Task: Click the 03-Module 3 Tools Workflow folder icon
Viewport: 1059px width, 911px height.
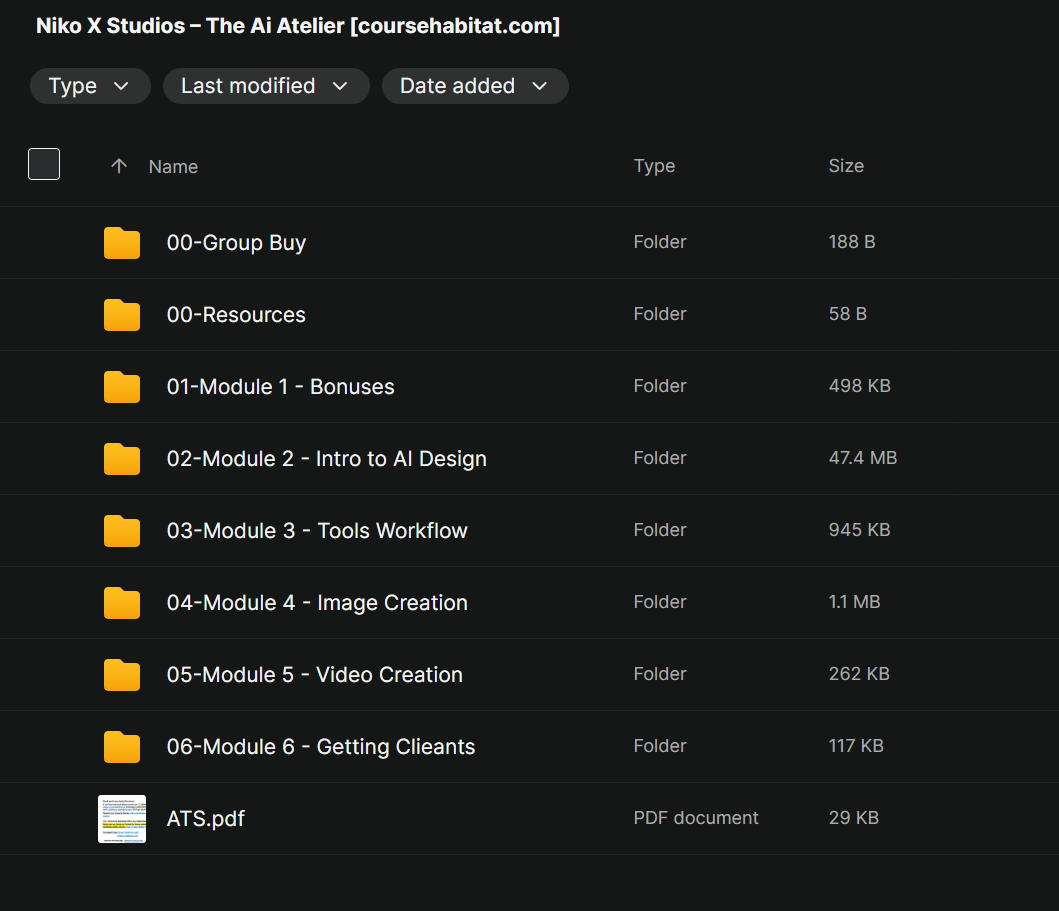Action: [122, 531]
